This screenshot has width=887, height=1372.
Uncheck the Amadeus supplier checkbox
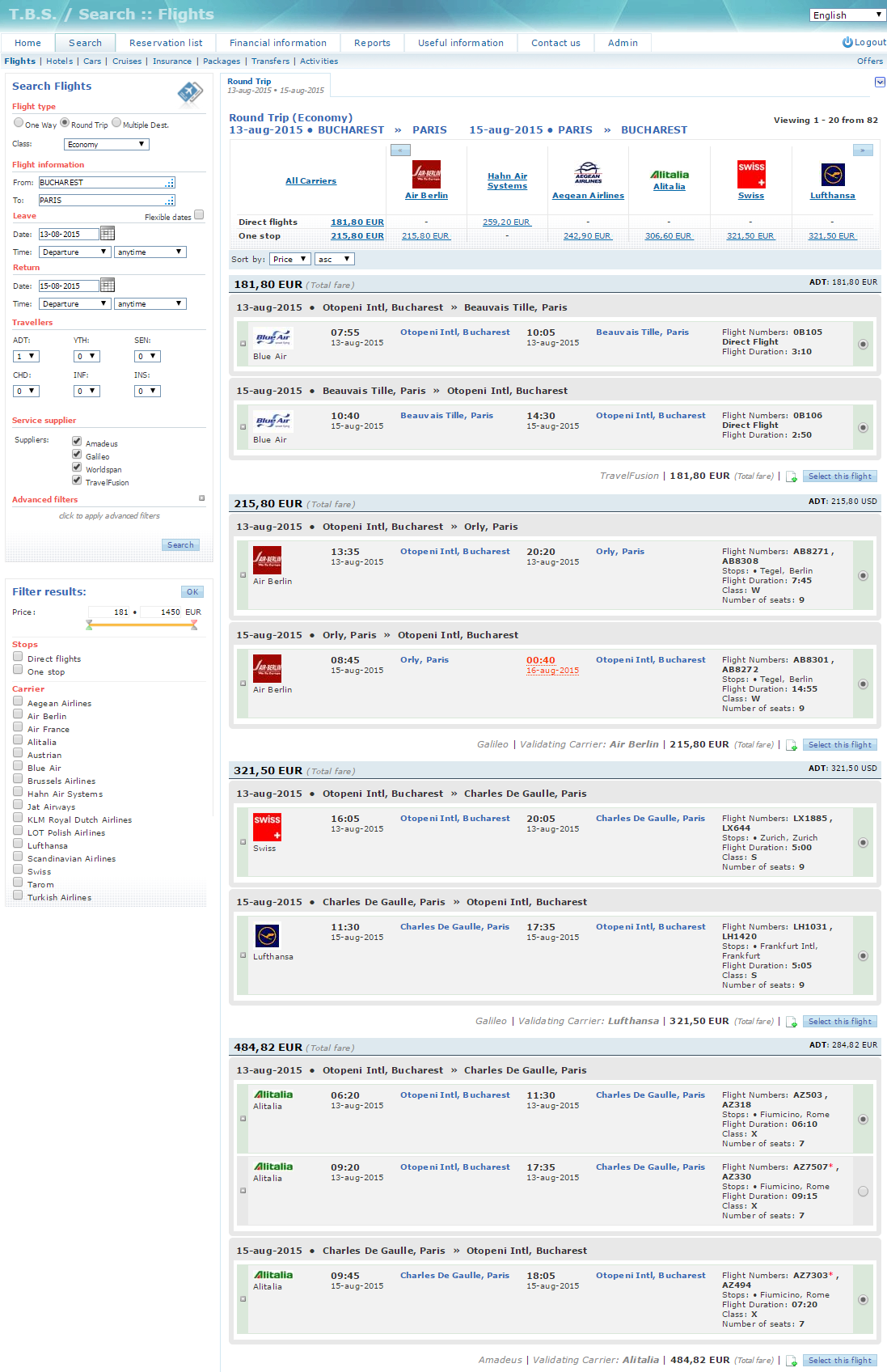[77, 442]
